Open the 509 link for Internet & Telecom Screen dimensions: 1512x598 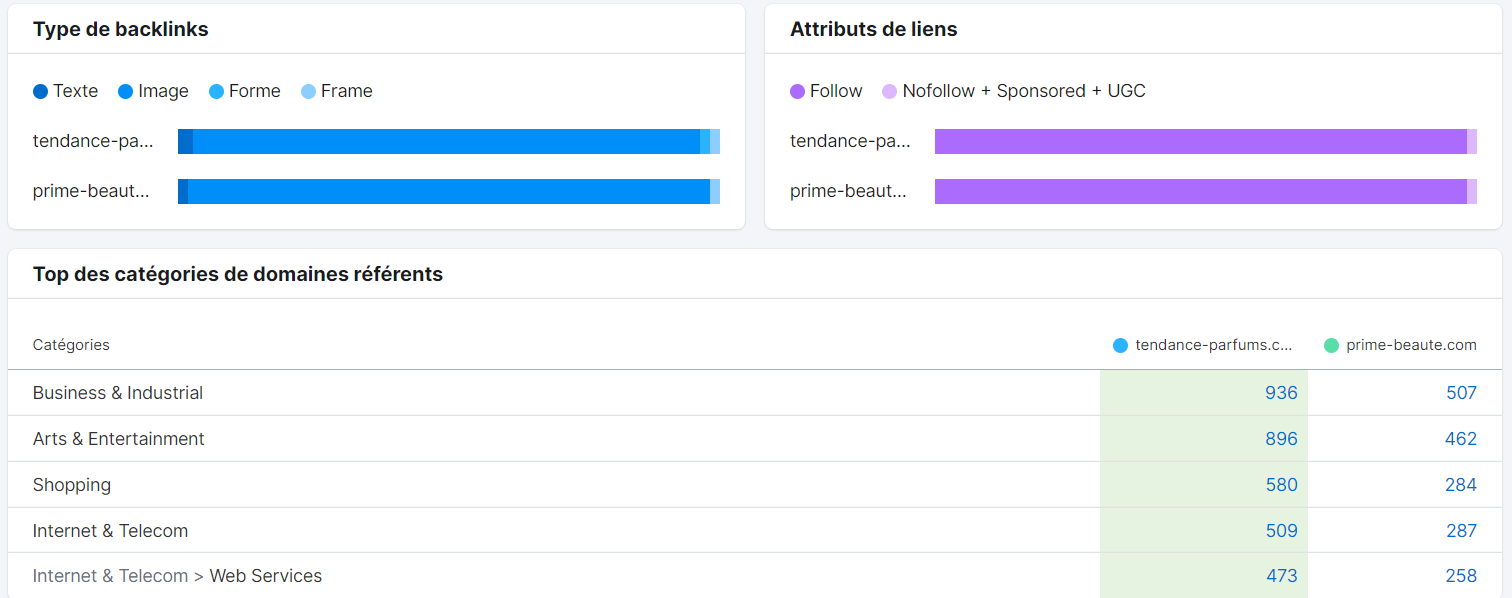[1283, 530]
